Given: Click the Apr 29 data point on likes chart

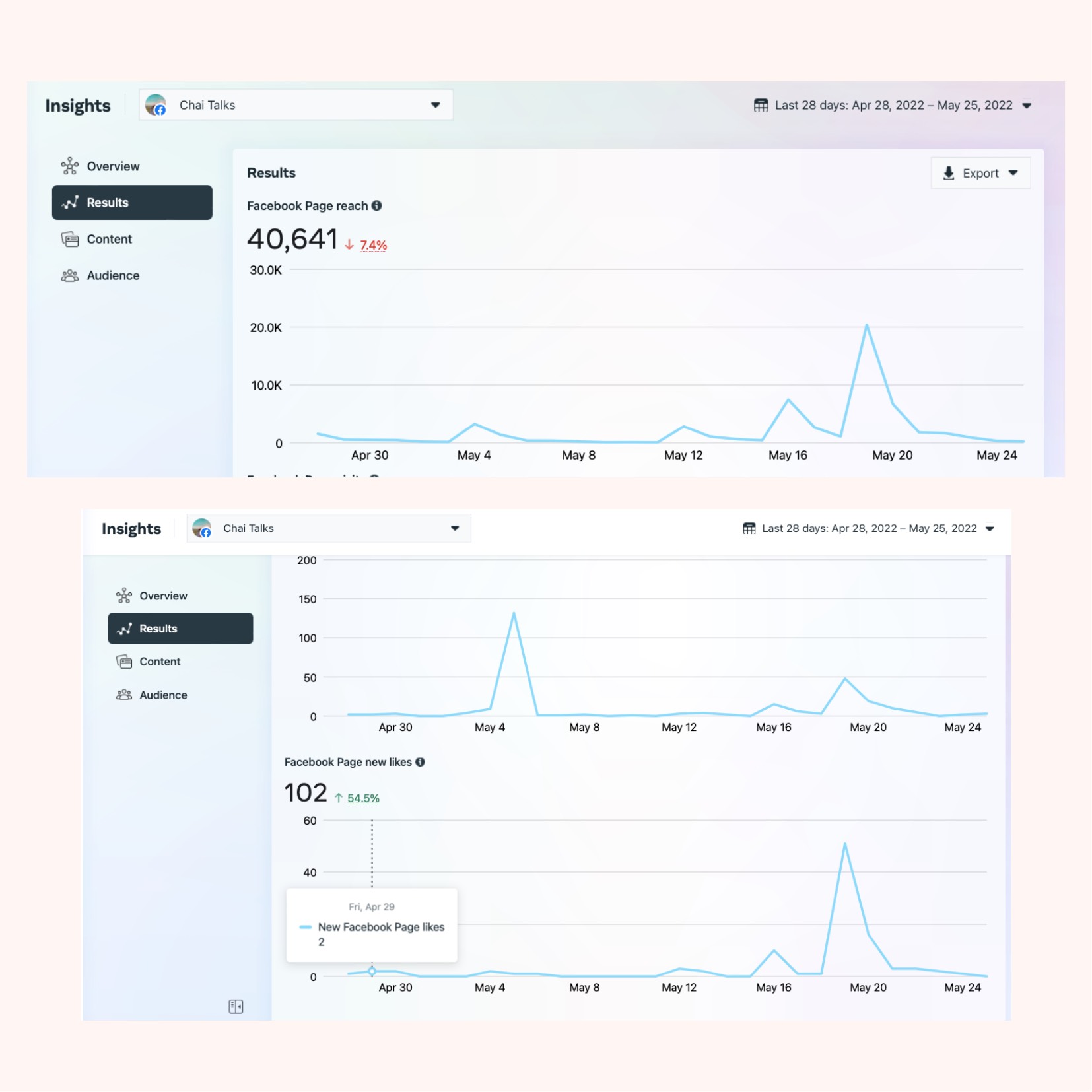Looking at the screenshot, I should pos(372,971).
